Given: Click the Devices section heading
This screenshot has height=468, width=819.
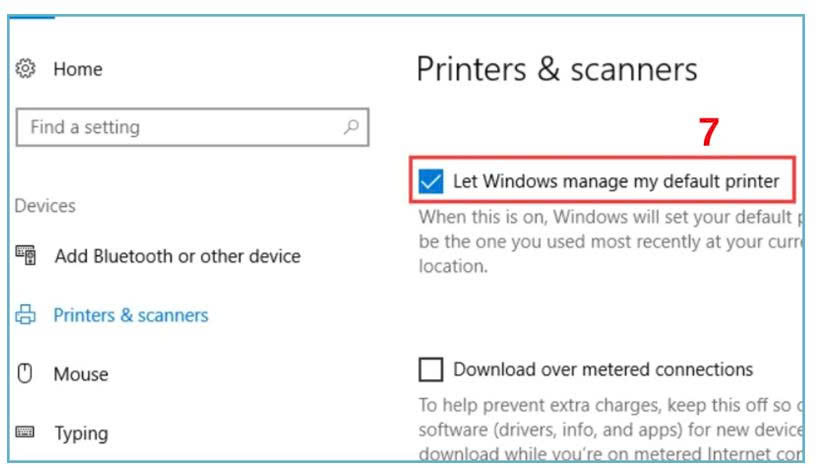Looking at the screenshot, I should click(45, 206).
